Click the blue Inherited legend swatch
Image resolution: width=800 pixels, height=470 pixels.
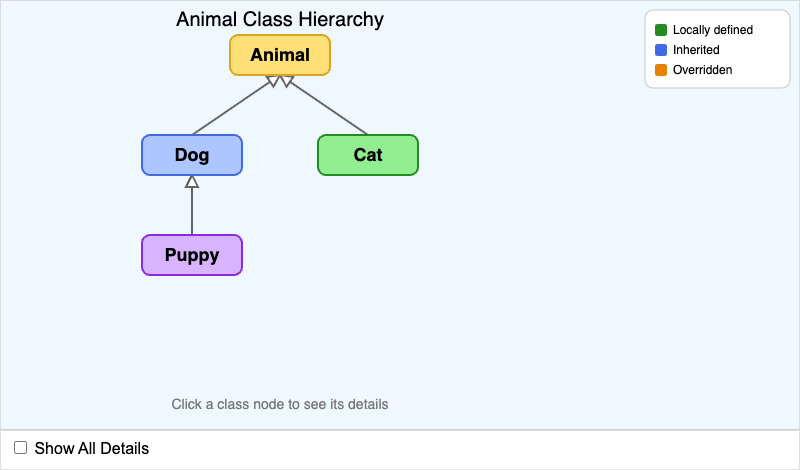[661, 50]
